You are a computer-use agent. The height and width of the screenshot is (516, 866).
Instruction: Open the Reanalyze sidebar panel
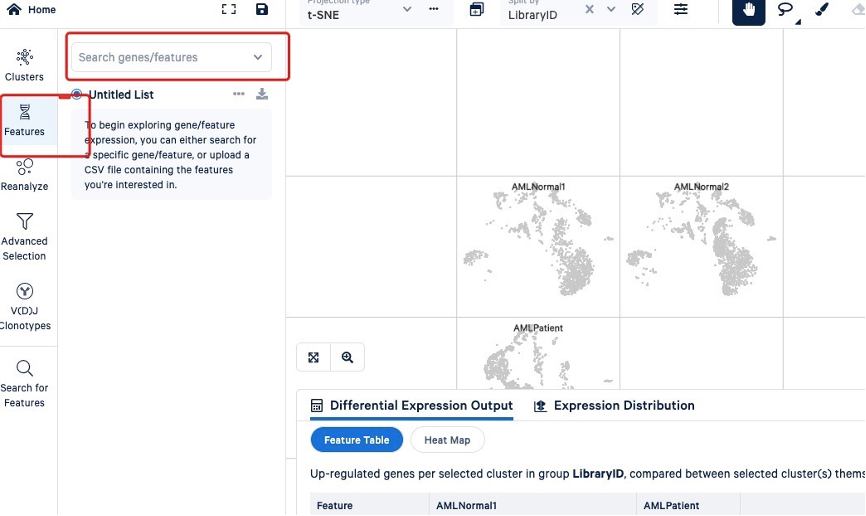pos(24,175)
